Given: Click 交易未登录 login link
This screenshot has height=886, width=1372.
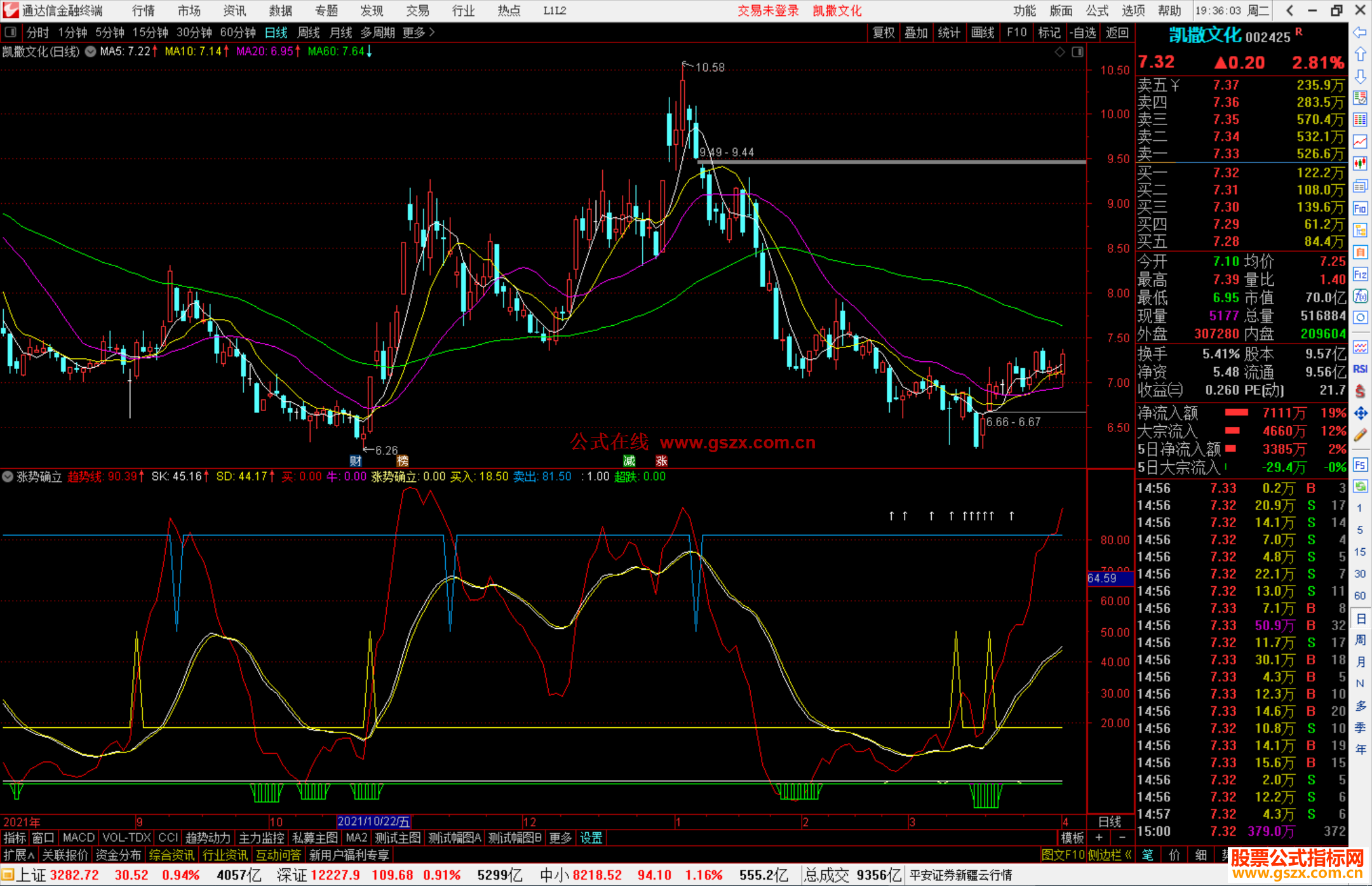Looking at the screenshot, I should [768, 11].
